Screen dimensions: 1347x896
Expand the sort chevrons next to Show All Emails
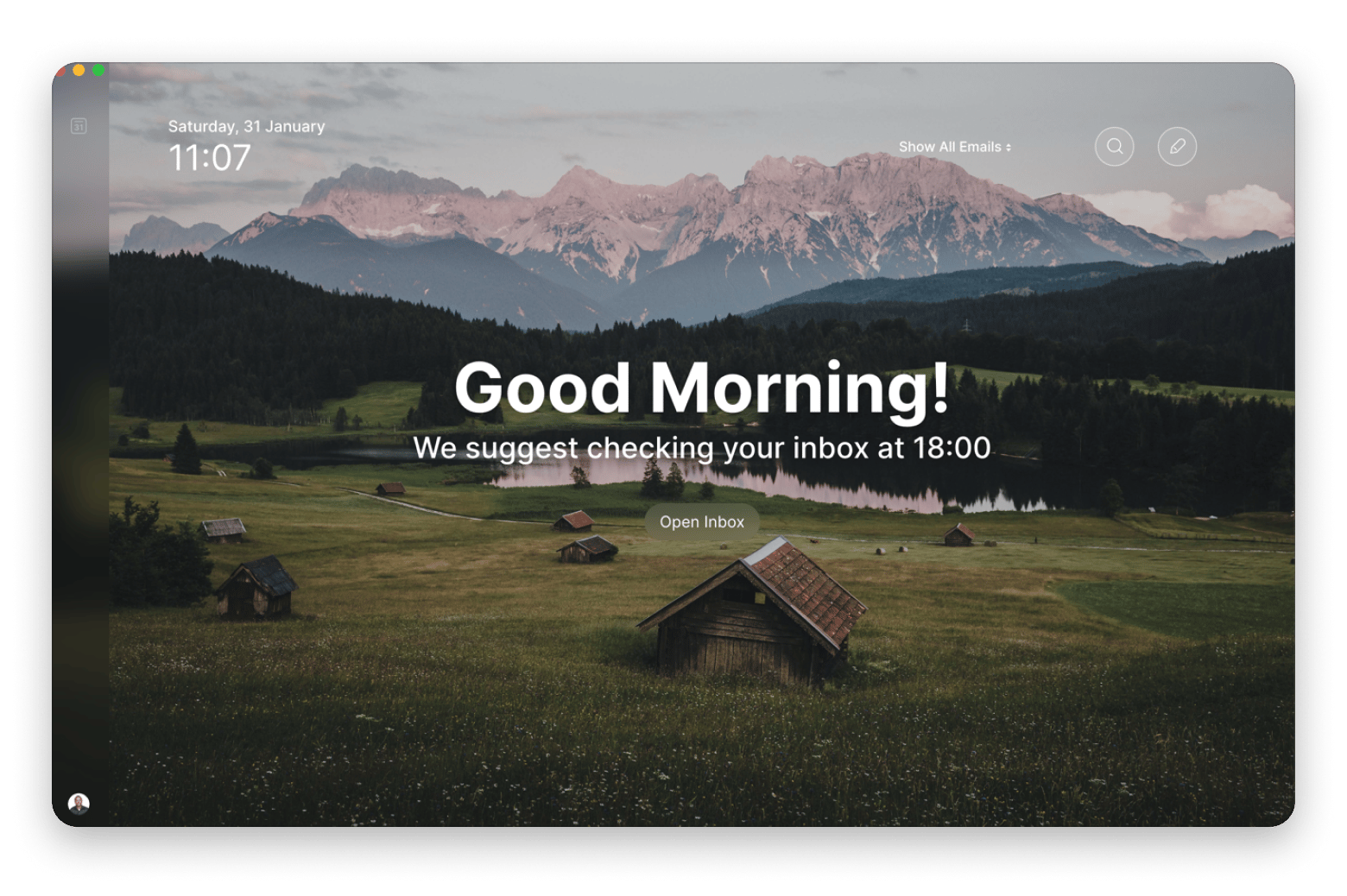coord(1009,147)
